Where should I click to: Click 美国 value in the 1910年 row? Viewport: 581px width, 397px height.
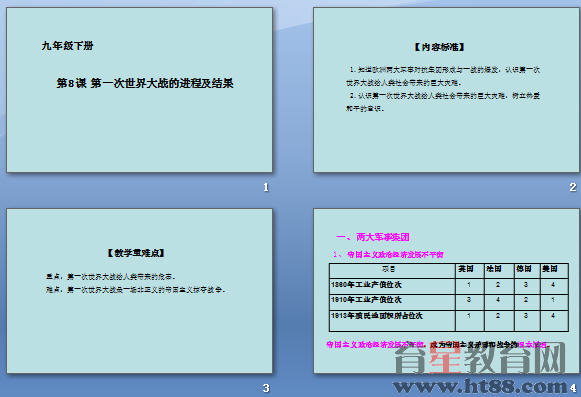click(554, 302)
